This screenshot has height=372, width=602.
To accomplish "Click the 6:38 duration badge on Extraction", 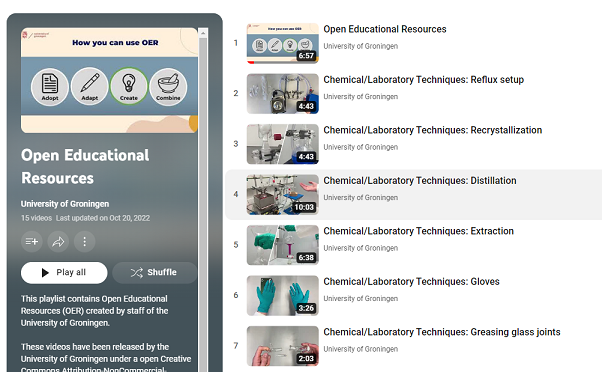I will 306,258.
